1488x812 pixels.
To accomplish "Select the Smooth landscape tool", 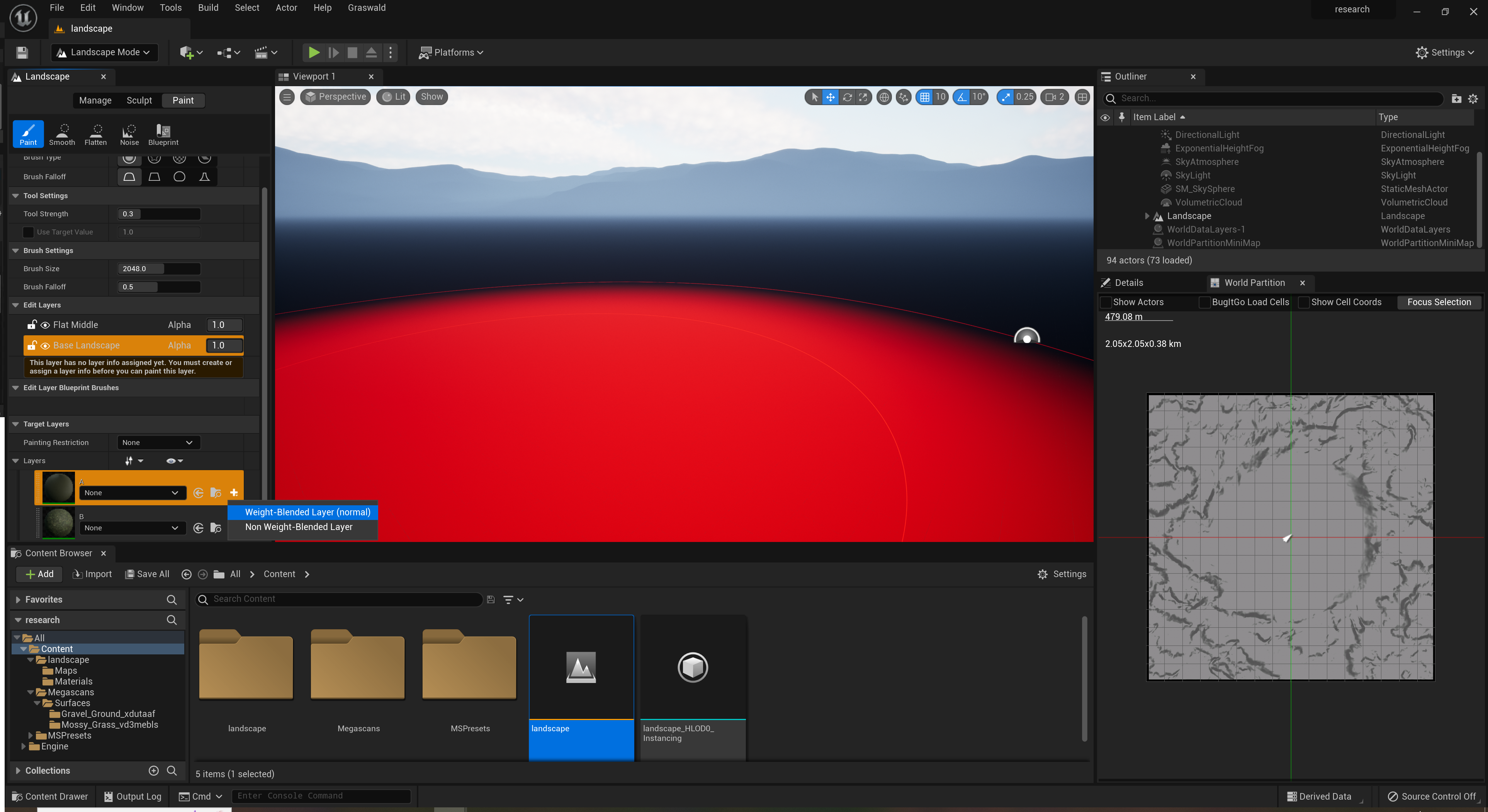I will [x=62, y=134].
